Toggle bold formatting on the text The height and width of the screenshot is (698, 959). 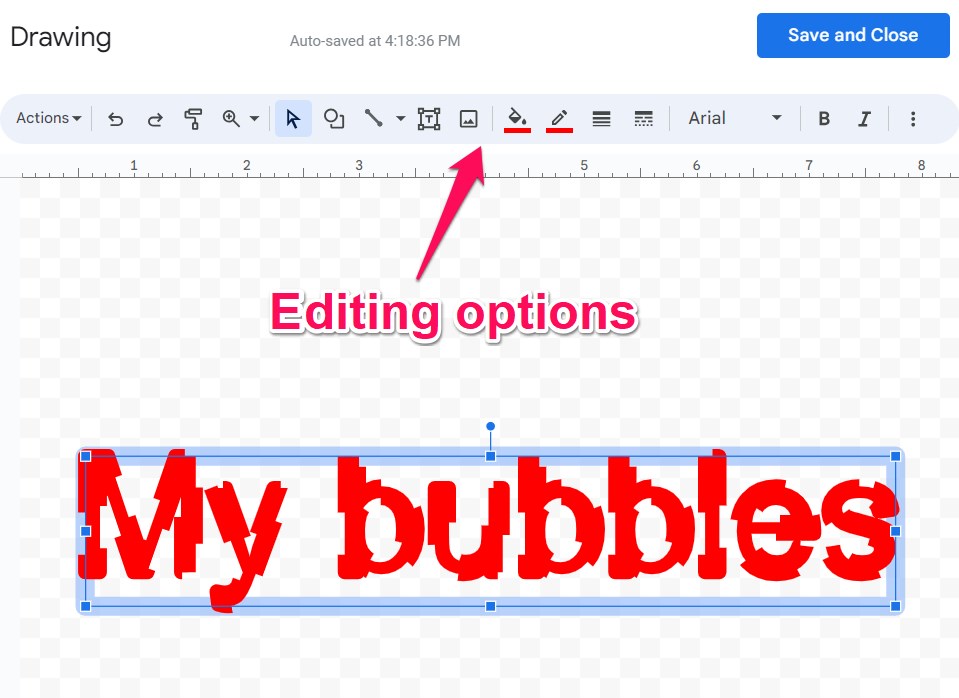point(824,118)
